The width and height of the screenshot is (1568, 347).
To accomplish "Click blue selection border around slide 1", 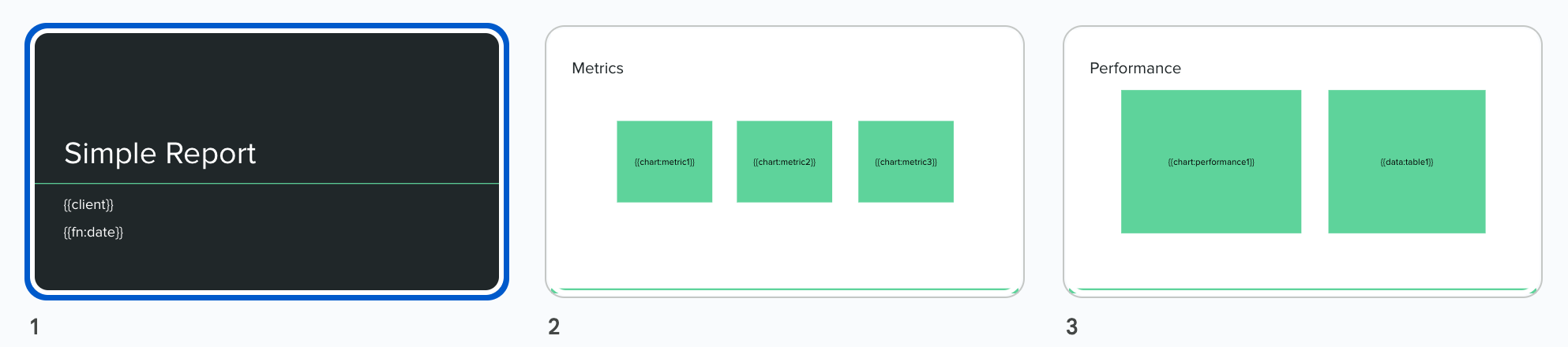I will [x=267, y=28].
